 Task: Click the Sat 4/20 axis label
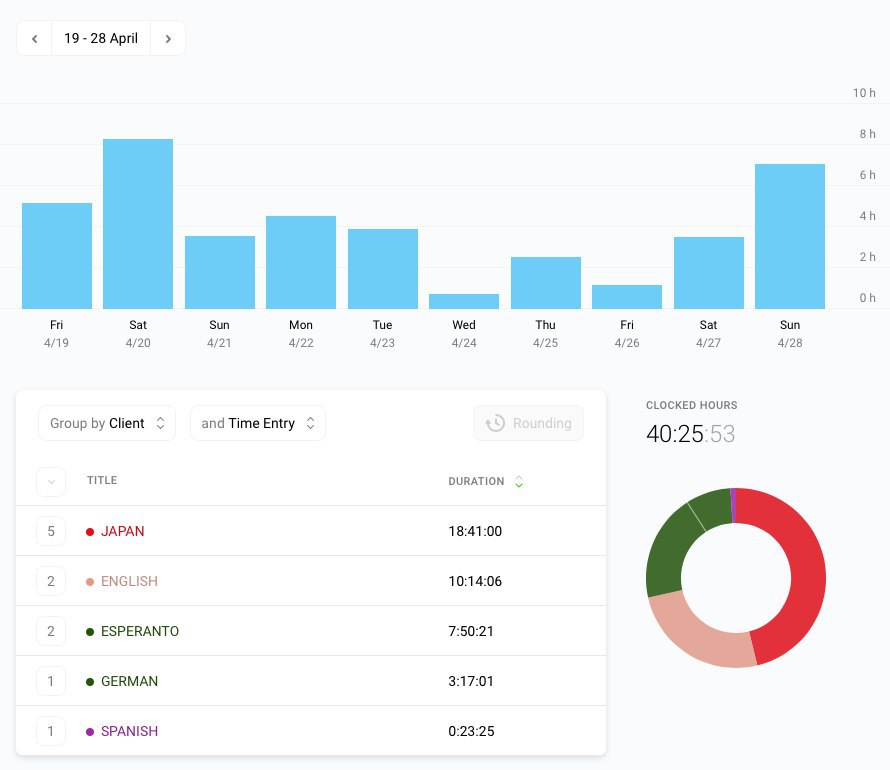click(x=138, y=334)
